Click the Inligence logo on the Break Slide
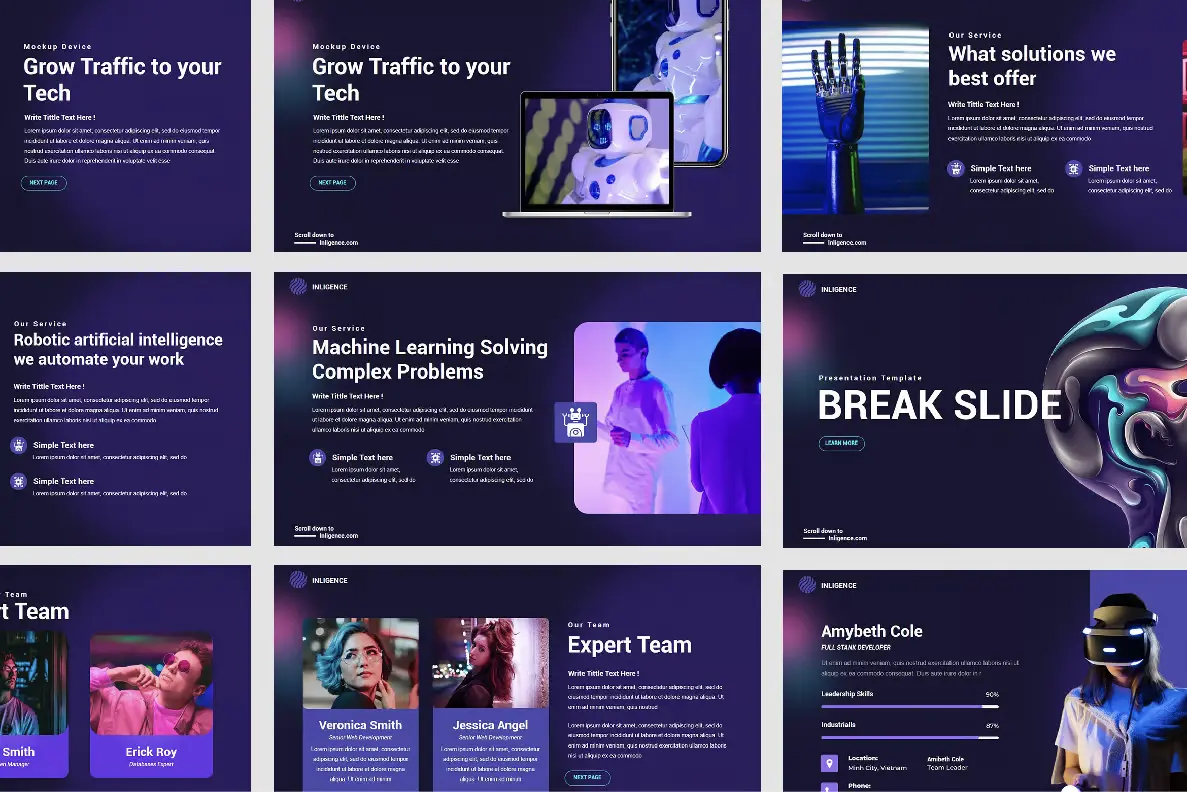1187x792 pixels. [x=807, y=289]
